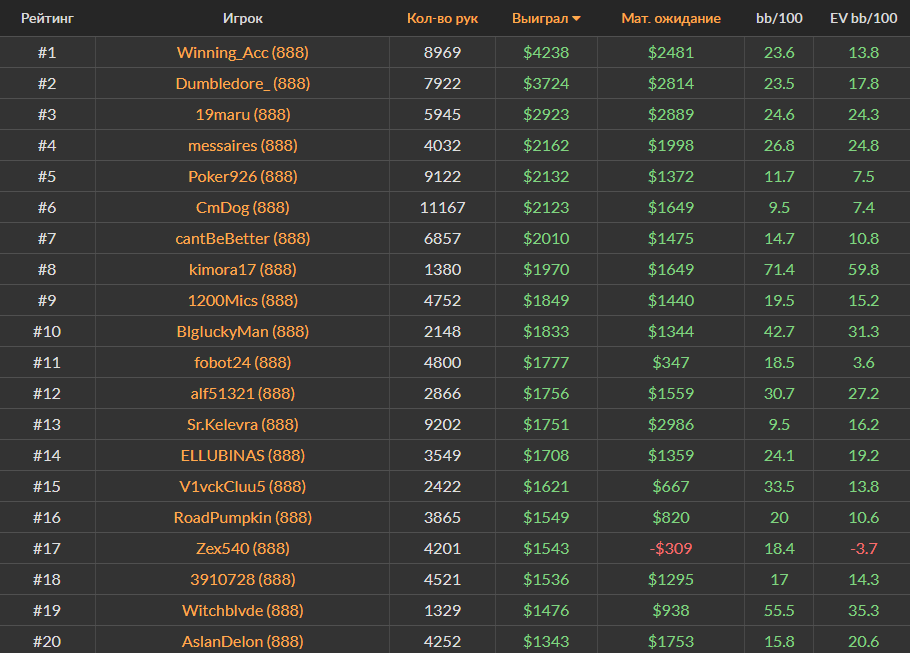Image resolution: width=910 pixels, height=653 pixels.
Task: Click player Poker926 (888)
Action: coord(243,177)
